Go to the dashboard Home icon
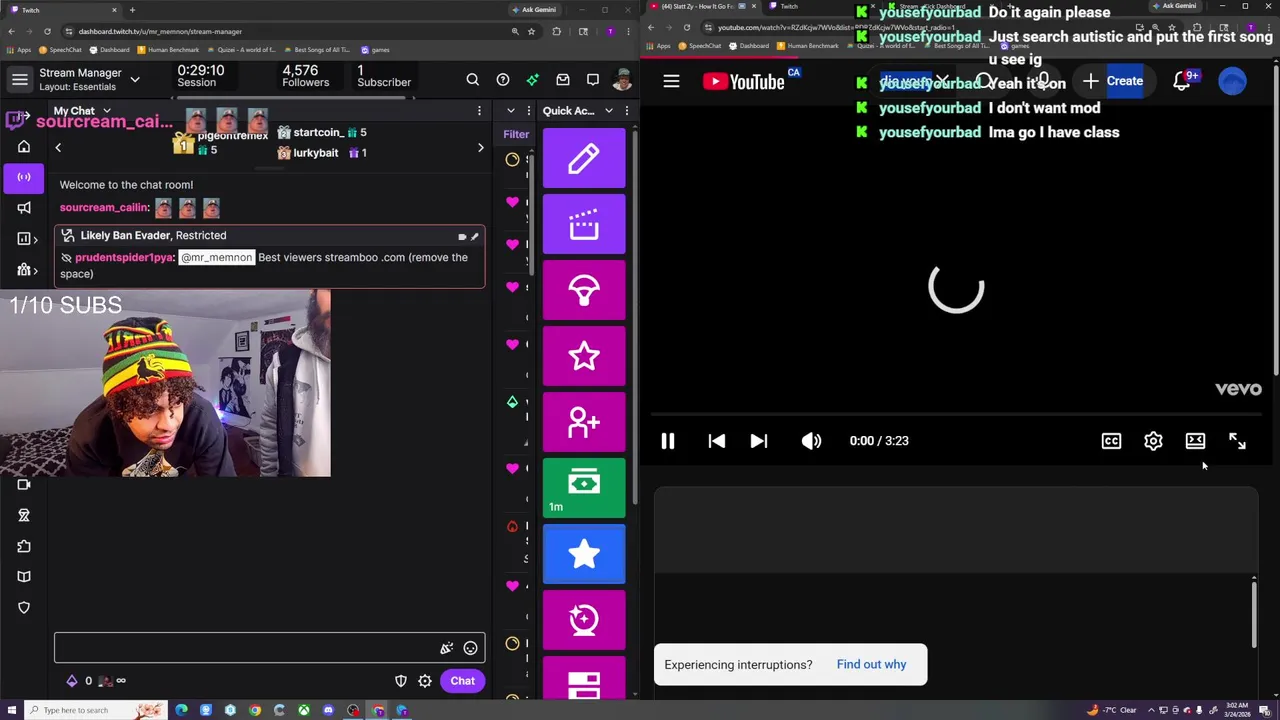The image size is (1280, 720). pos(24,146)
